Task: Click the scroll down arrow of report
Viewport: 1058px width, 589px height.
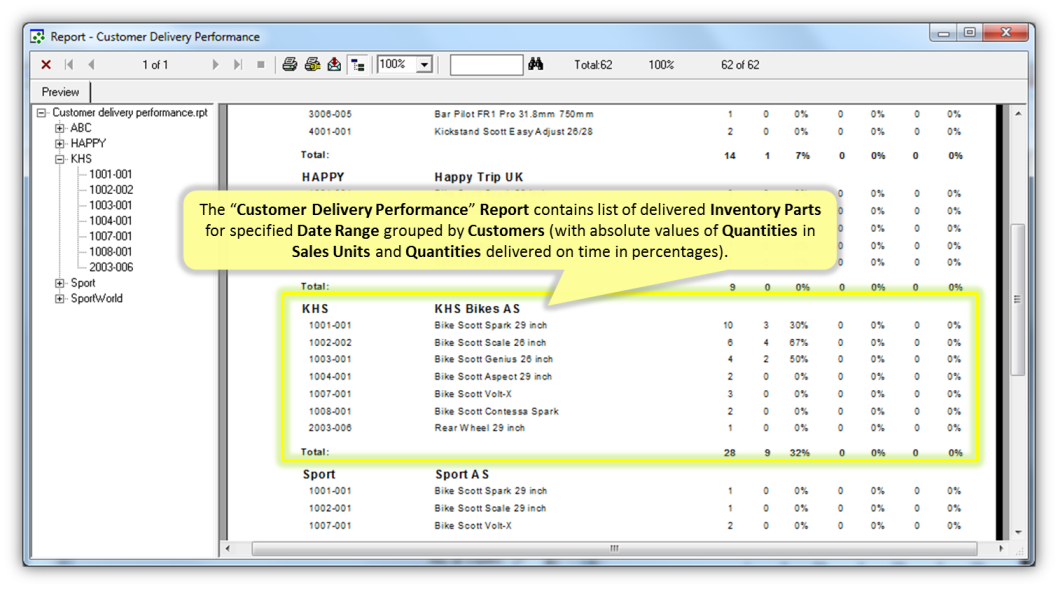Action: pos(1018,533)
